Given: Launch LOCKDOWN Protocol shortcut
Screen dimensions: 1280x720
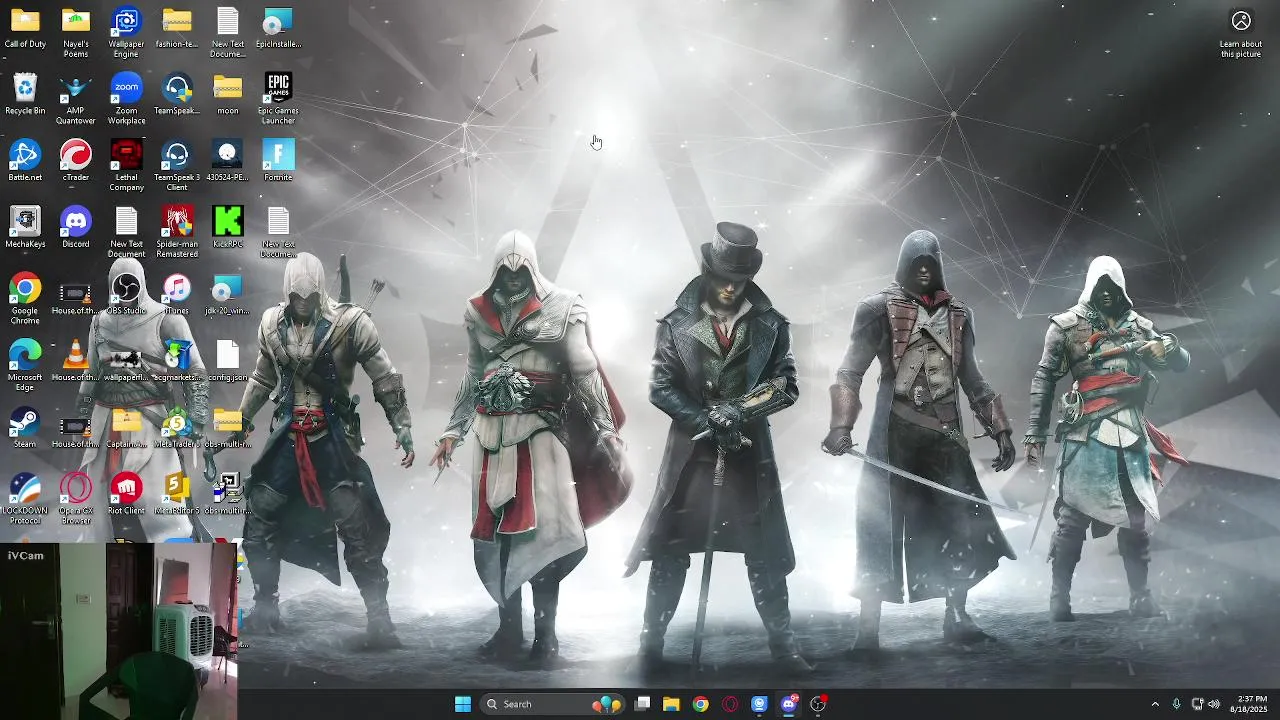Looking at the screenshot, I should pos(25,499).
